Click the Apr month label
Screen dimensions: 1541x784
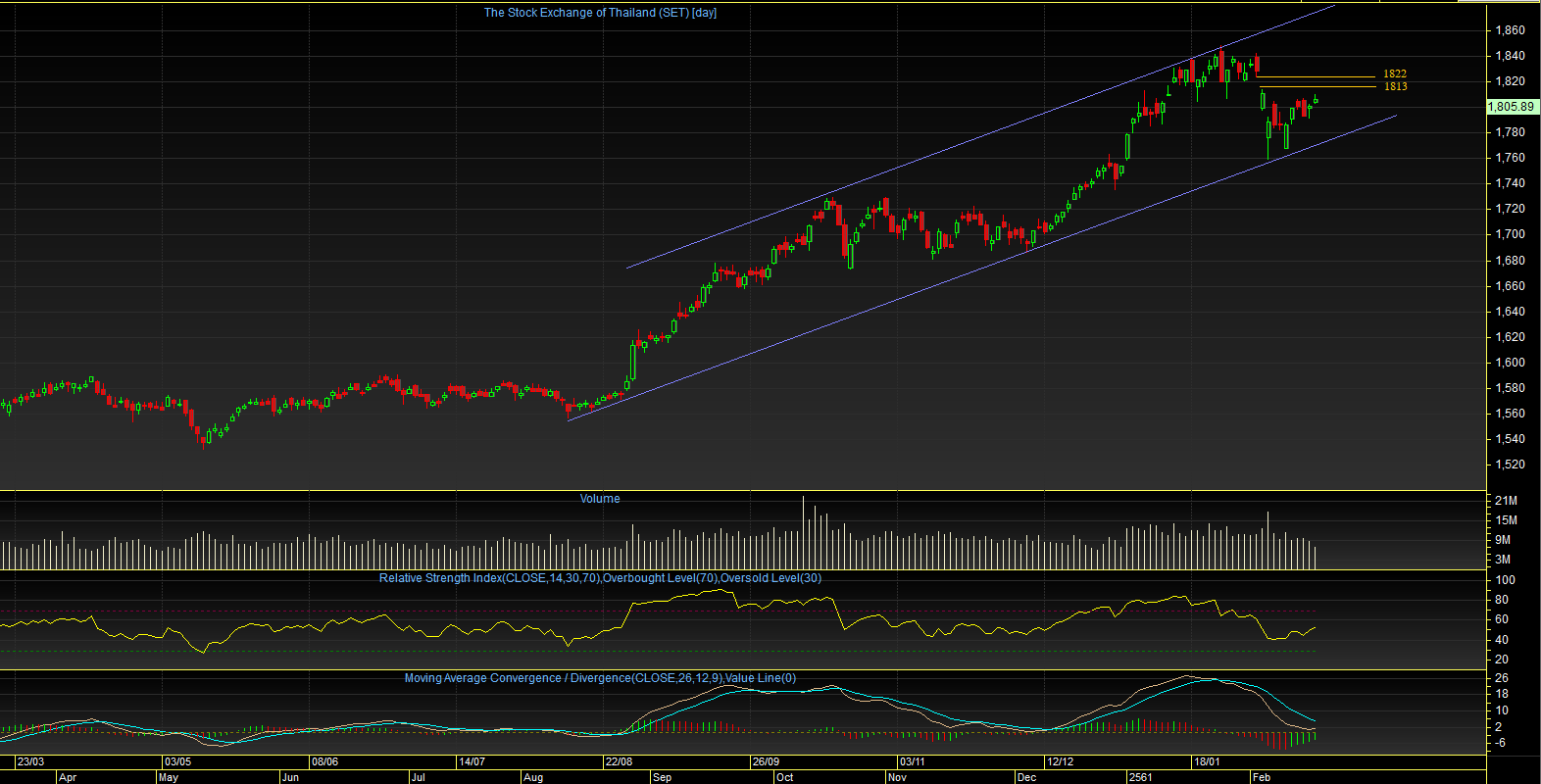(x=68, y=777)
